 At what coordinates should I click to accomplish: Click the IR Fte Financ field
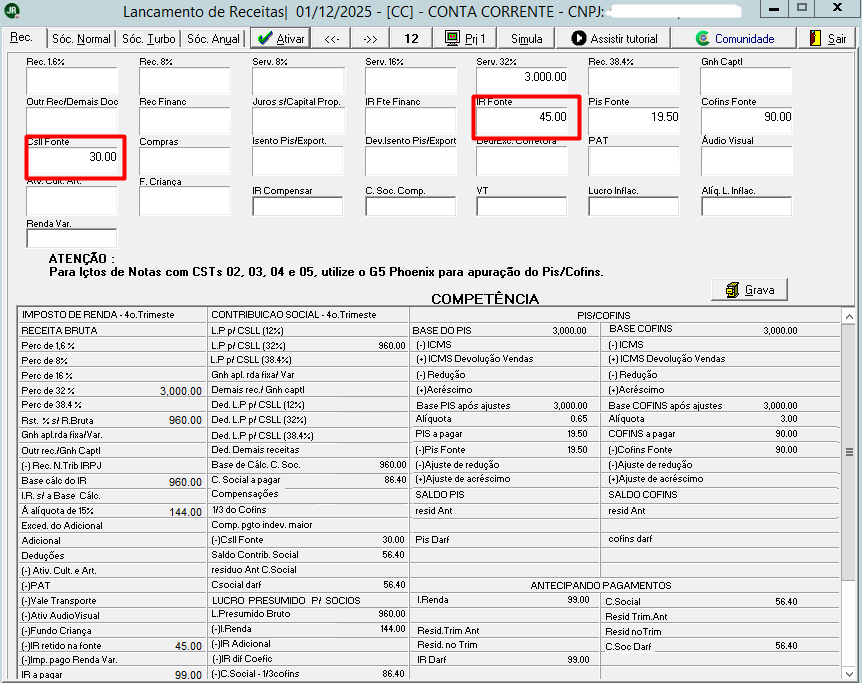pyautogui.click(x=411, y=120)
